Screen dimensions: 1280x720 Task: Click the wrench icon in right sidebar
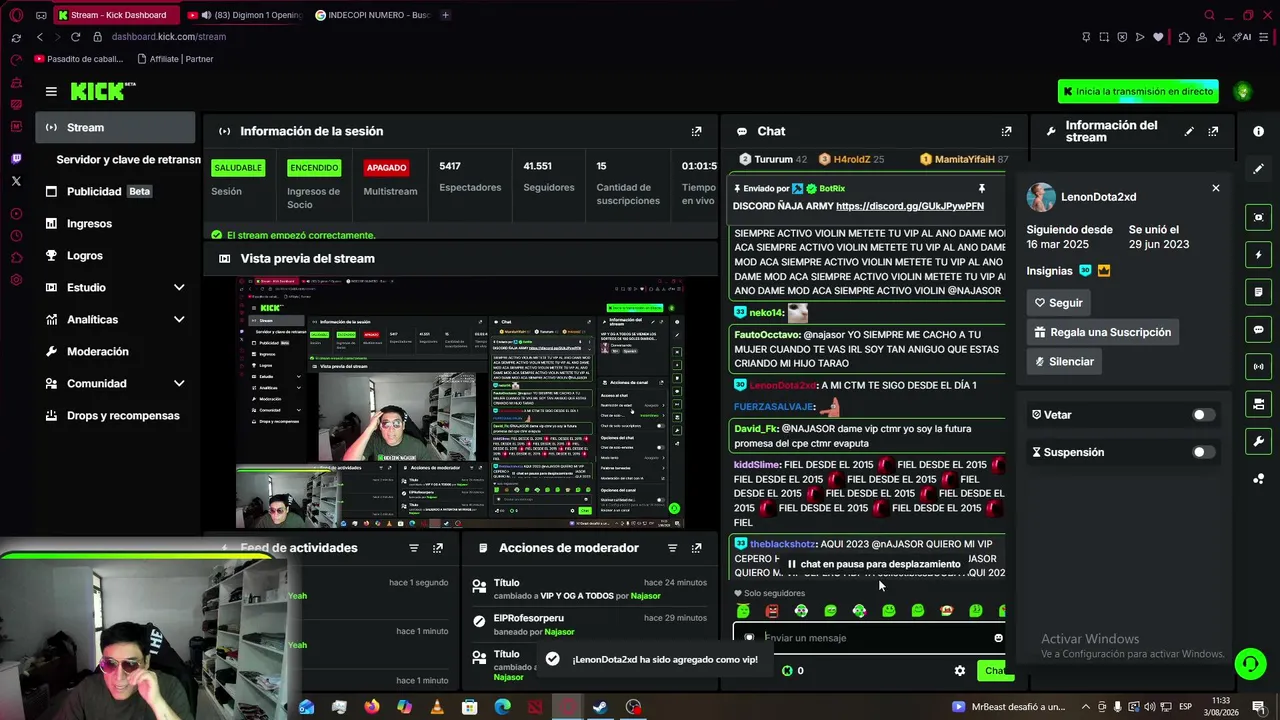[x=1258, y=441]
